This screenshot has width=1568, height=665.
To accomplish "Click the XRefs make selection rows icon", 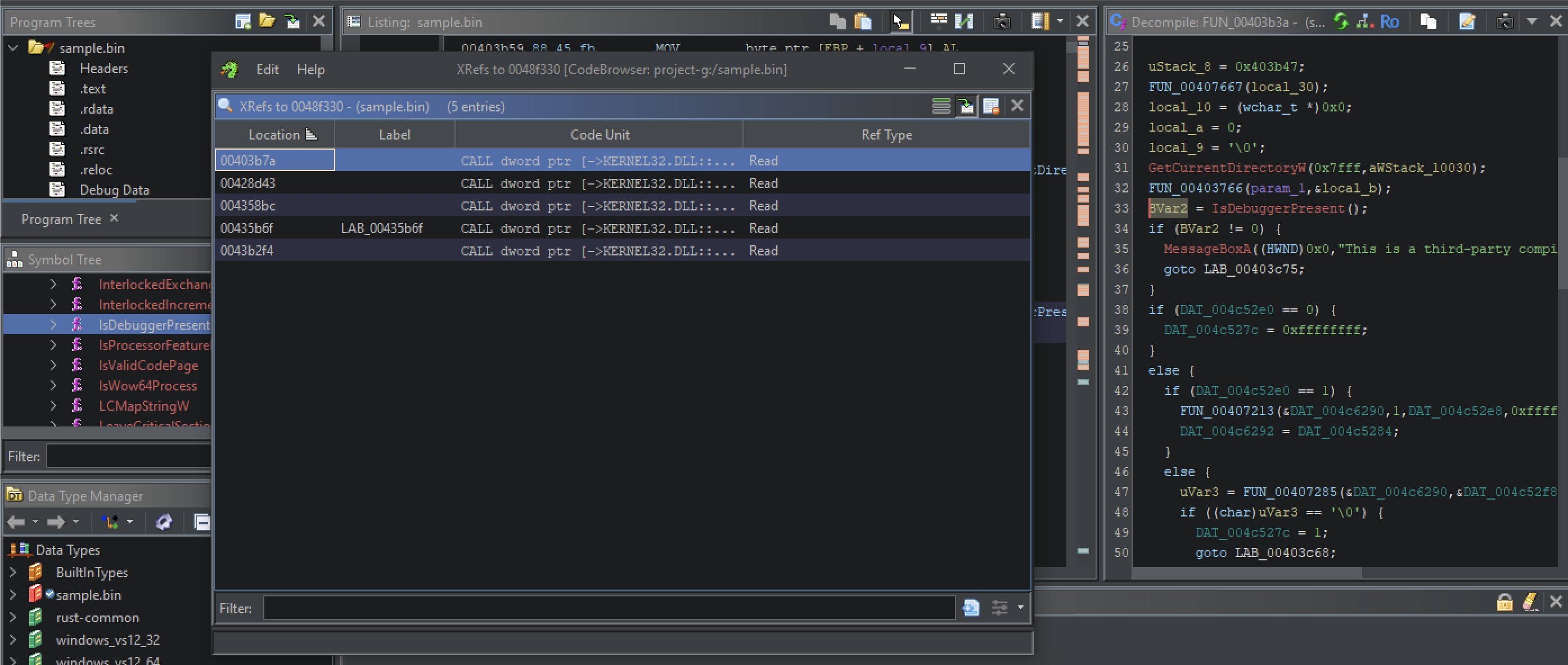I will [x=941, y=106].
